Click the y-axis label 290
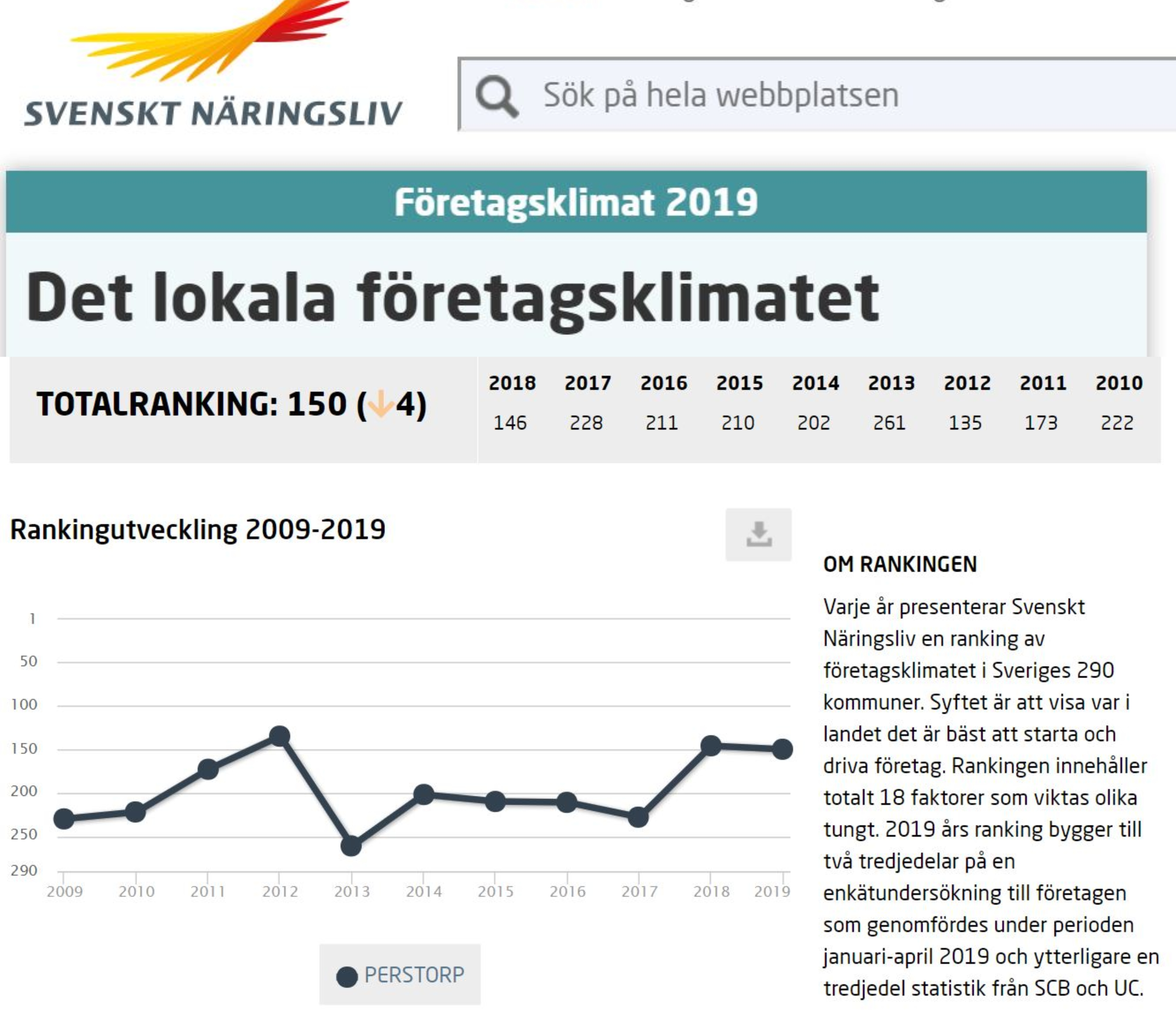Screen dimensions: 1176x1012 pos(24,870)
